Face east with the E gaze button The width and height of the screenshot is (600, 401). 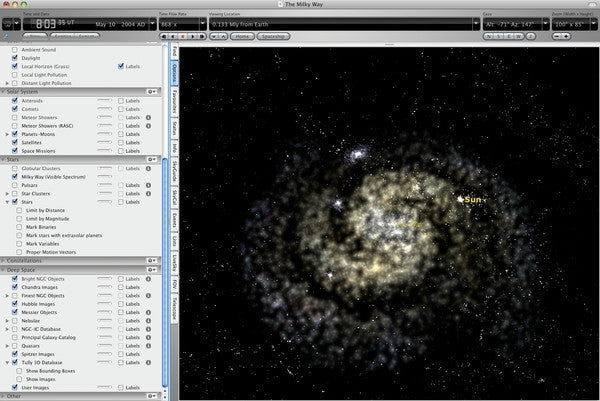509,36
